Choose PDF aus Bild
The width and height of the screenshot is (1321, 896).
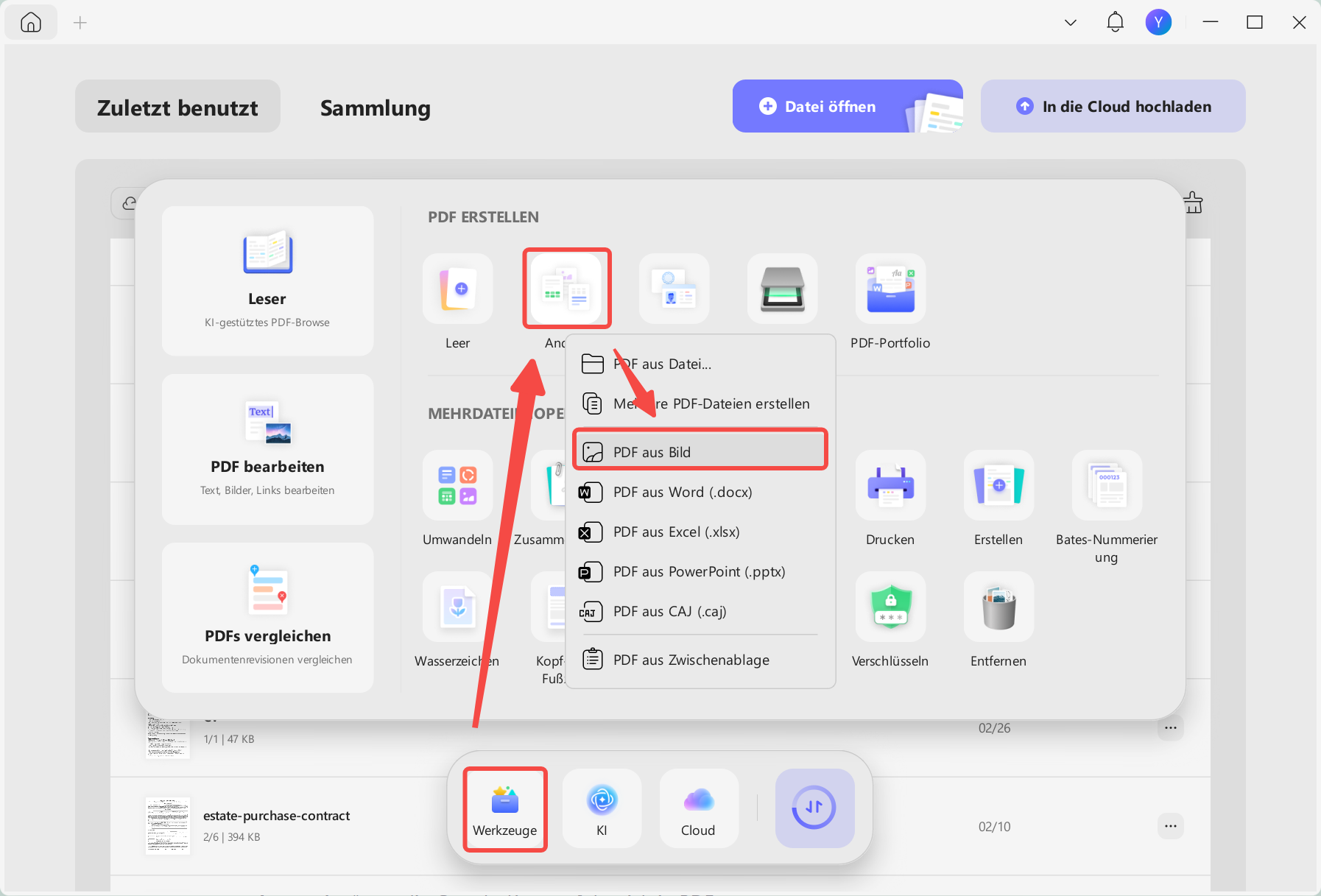tap(700, 452)
